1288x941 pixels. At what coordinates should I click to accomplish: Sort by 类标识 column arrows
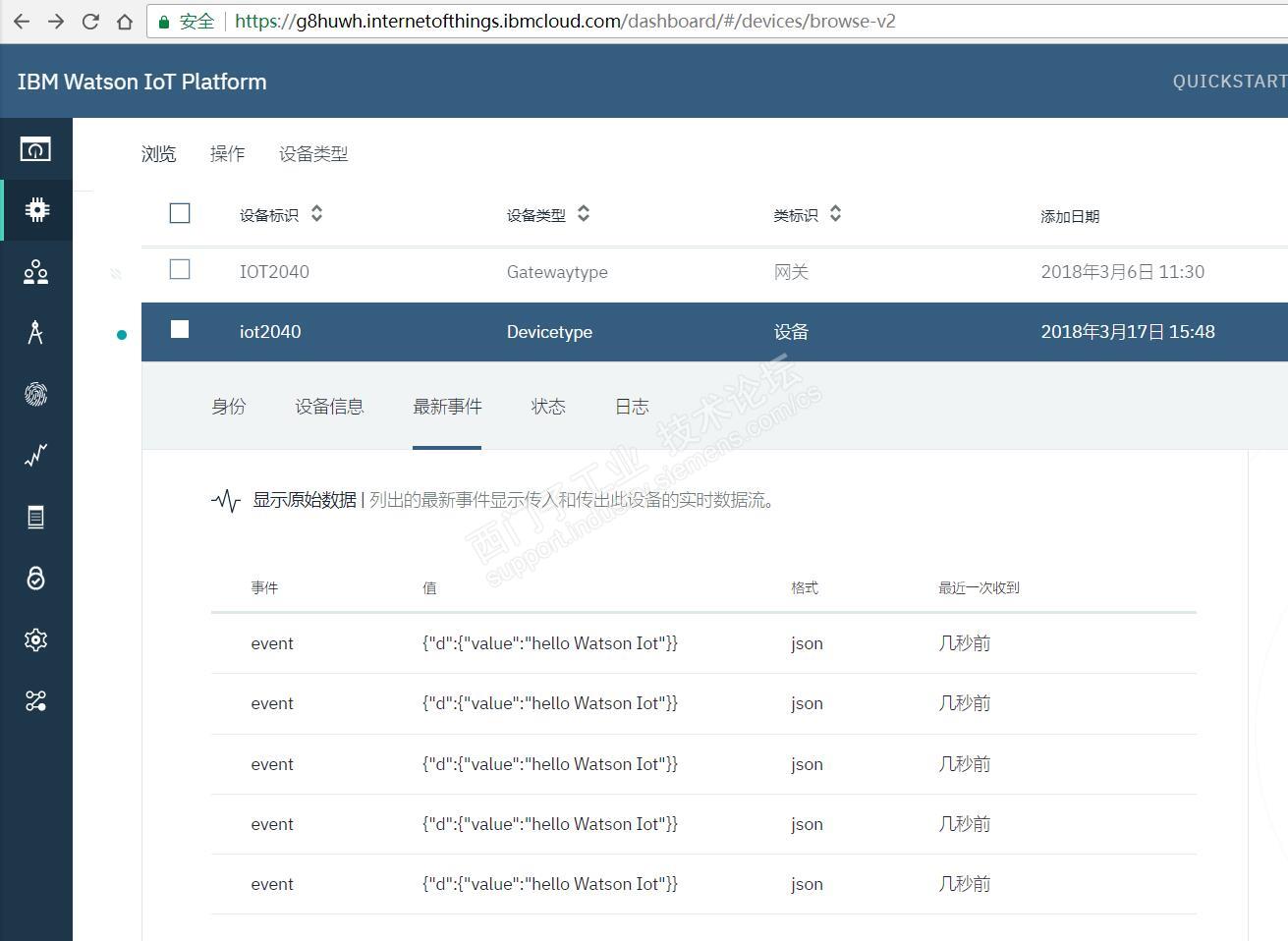click(835, 213)
